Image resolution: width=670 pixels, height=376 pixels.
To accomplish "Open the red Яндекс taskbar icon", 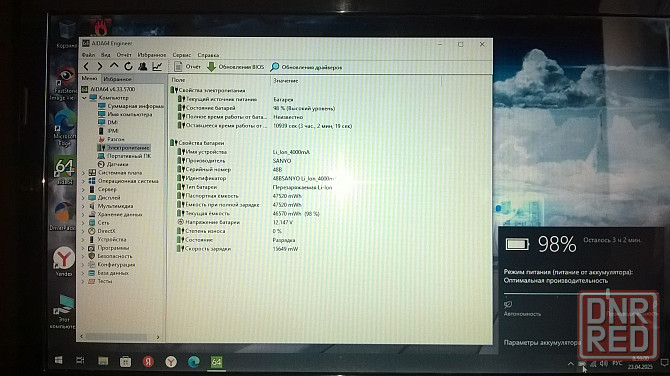I will 148,362.
